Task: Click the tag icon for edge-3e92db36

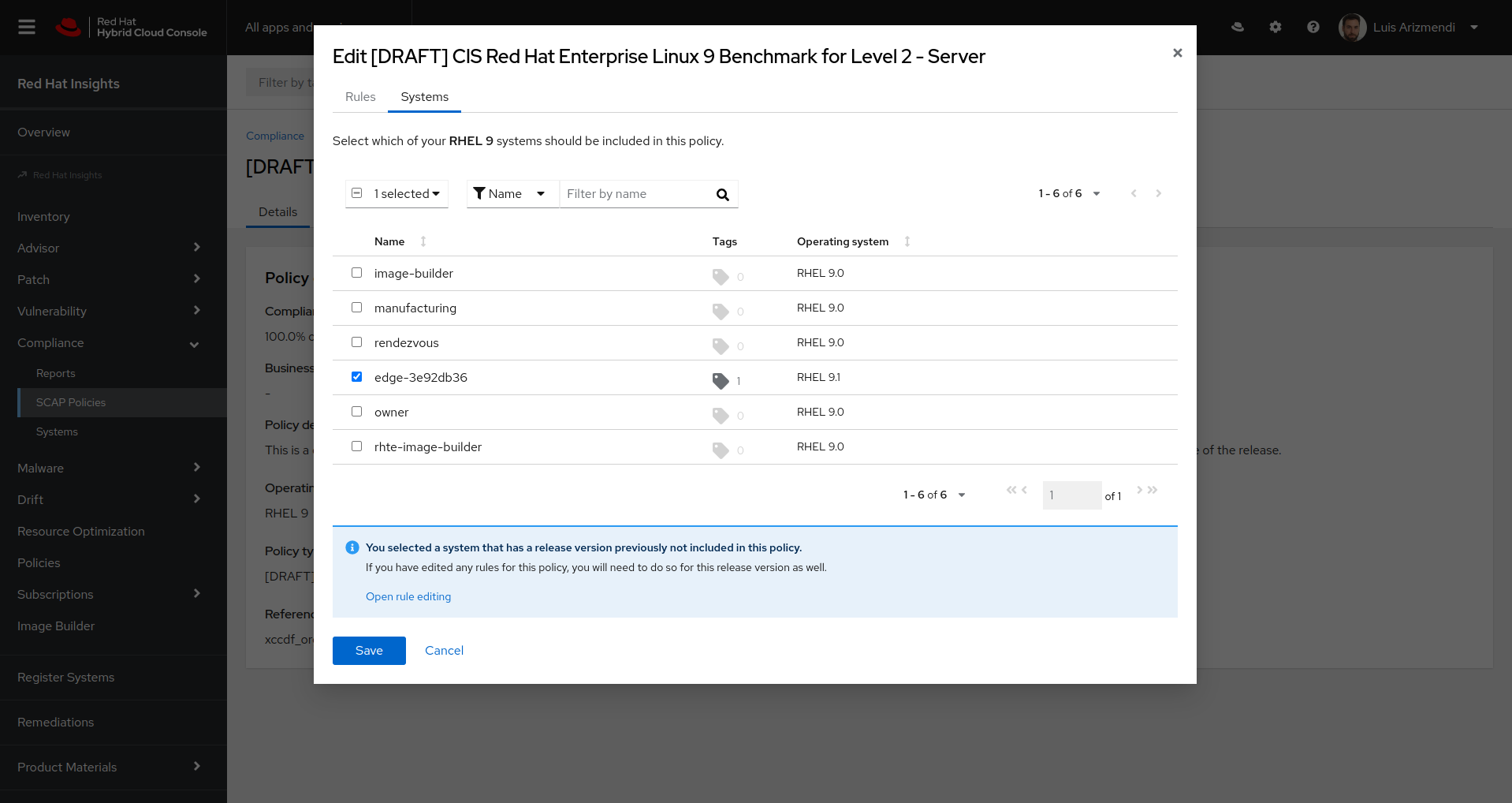Action: pos(721,381)
